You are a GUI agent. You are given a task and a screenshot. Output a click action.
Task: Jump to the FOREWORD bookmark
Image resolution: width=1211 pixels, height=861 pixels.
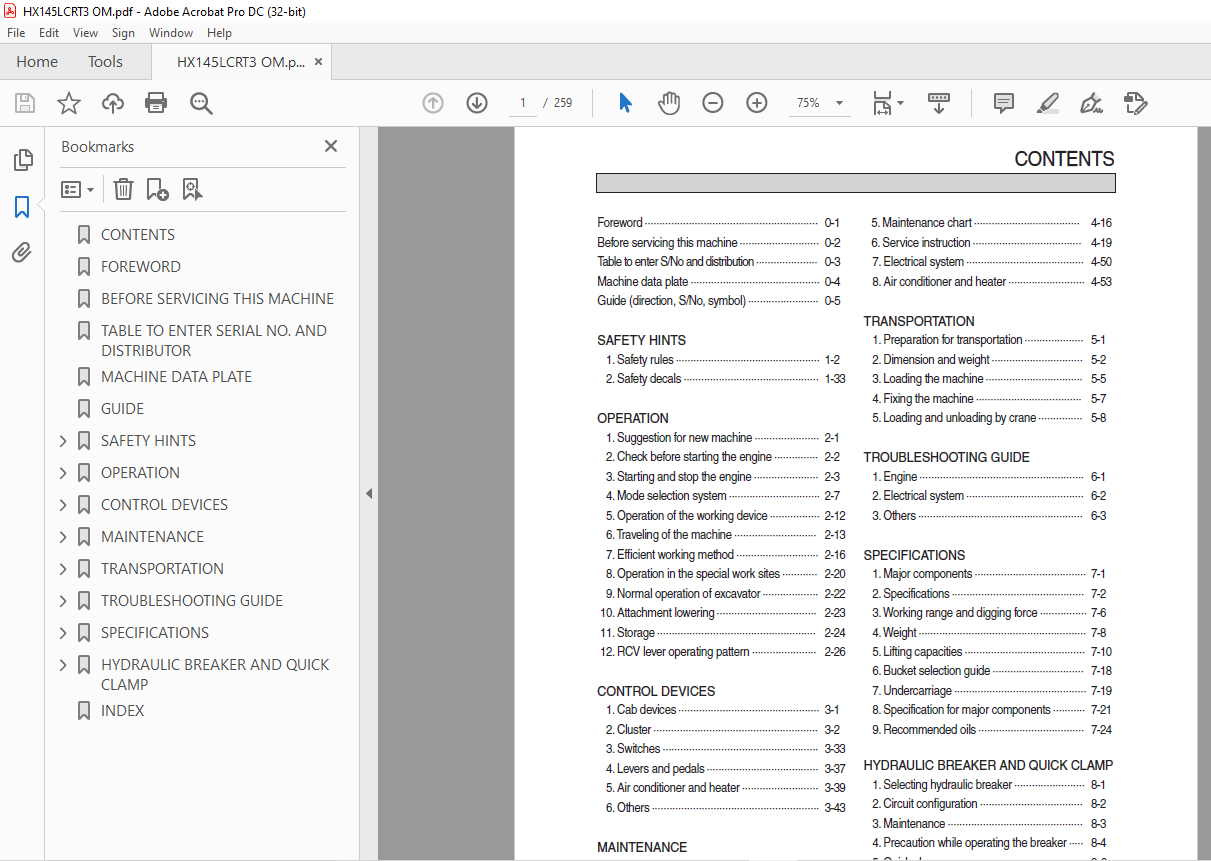141,267
